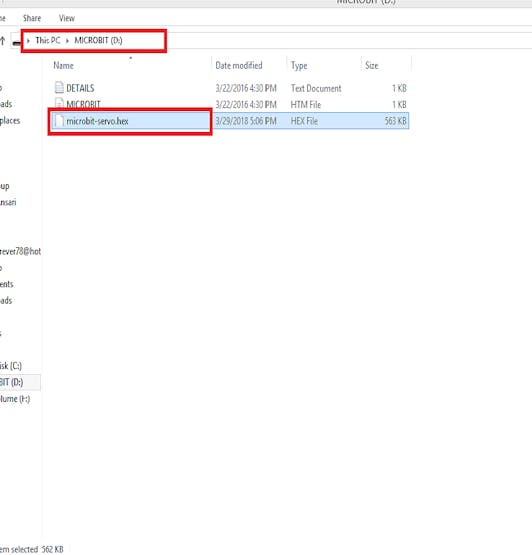532x555 pixels.
Task: Click HTM File type cell
Action: (305, 104)
